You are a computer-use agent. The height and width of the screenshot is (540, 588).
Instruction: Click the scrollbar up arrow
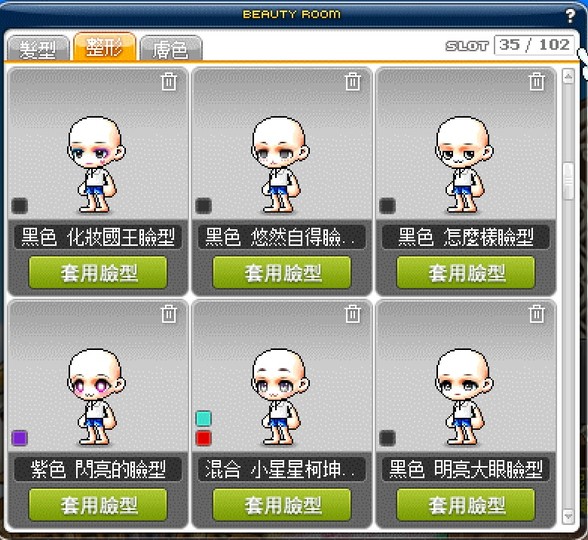click(568, 77)
